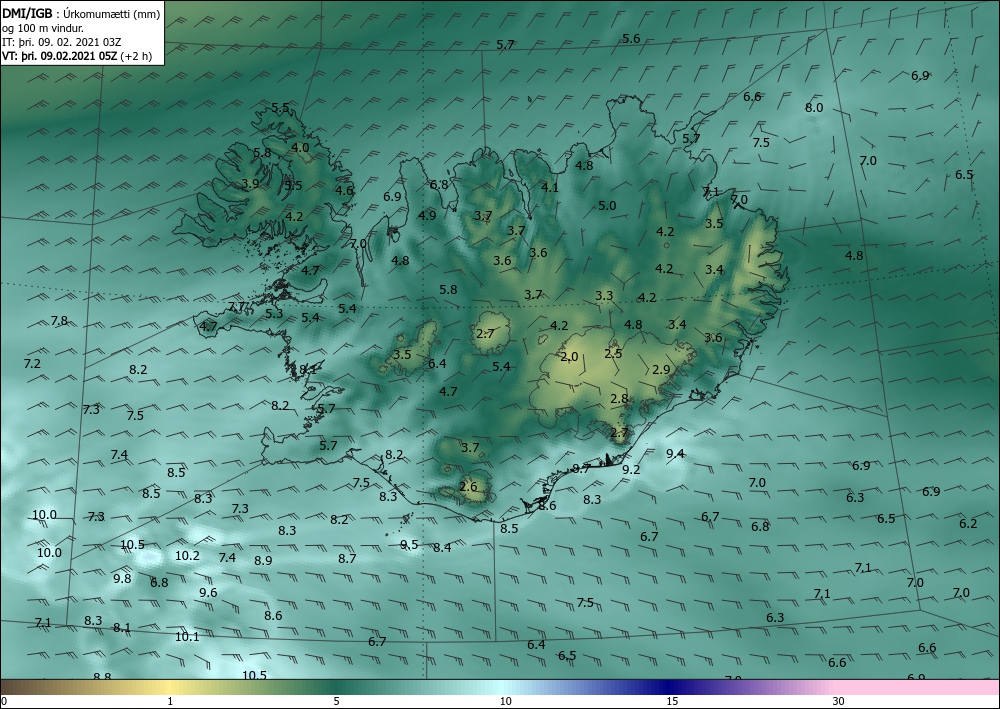Click the '10.1' value on the map
Screen dimensions: 1000x709
(187, 636)
